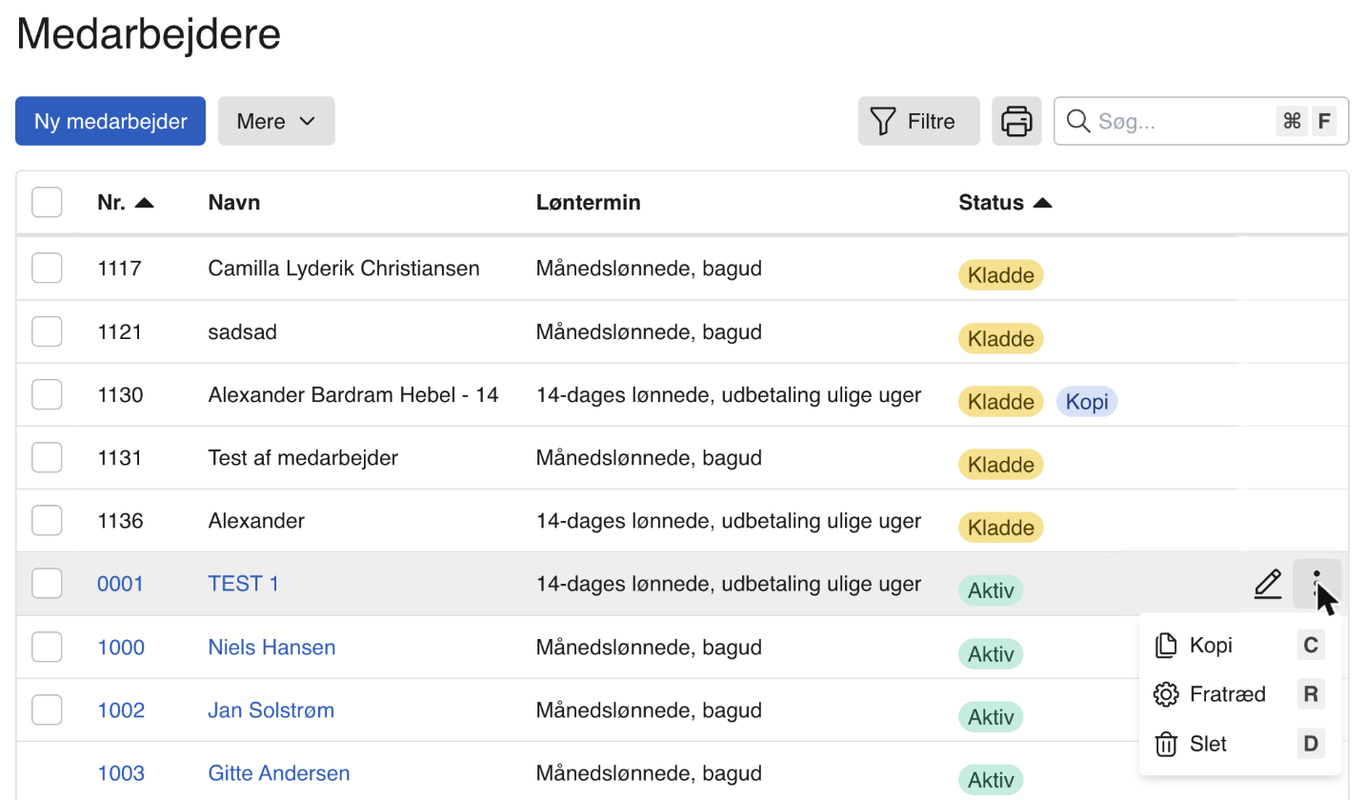Click employee number link 1002
Viewport: 1367px width, 800px height.
(x=121, y=710)
